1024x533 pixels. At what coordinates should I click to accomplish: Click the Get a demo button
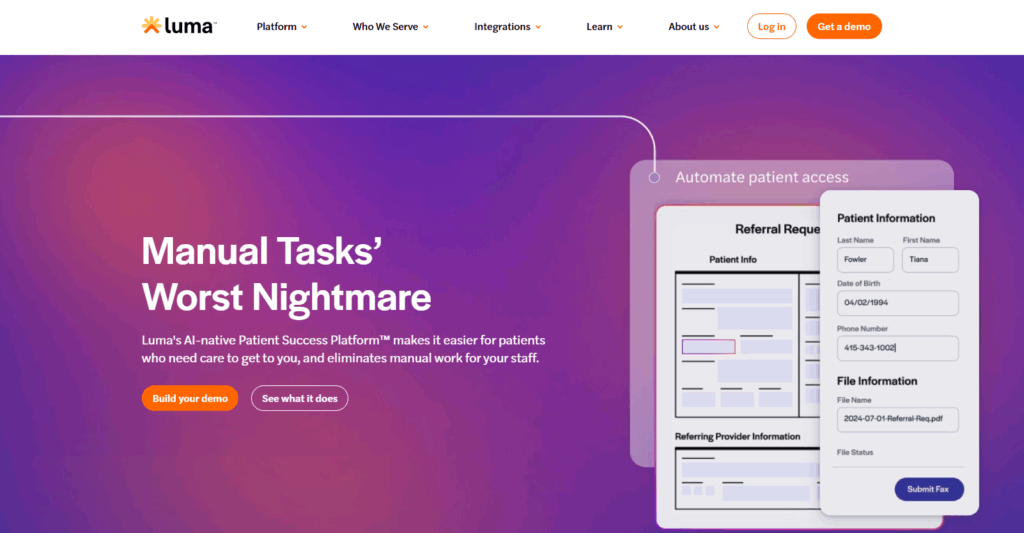pos(844,26)
